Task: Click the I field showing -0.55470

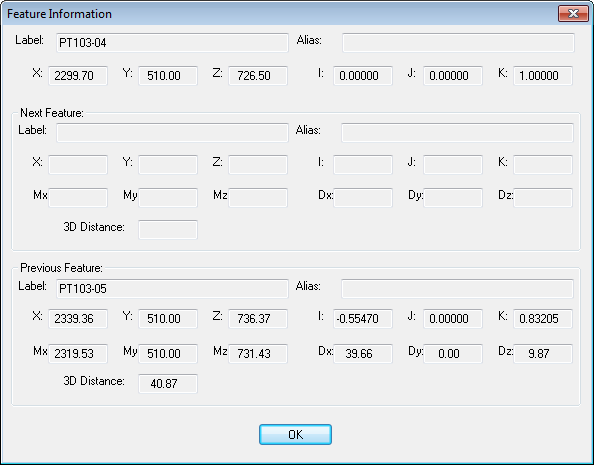Action: coord(363,318)
